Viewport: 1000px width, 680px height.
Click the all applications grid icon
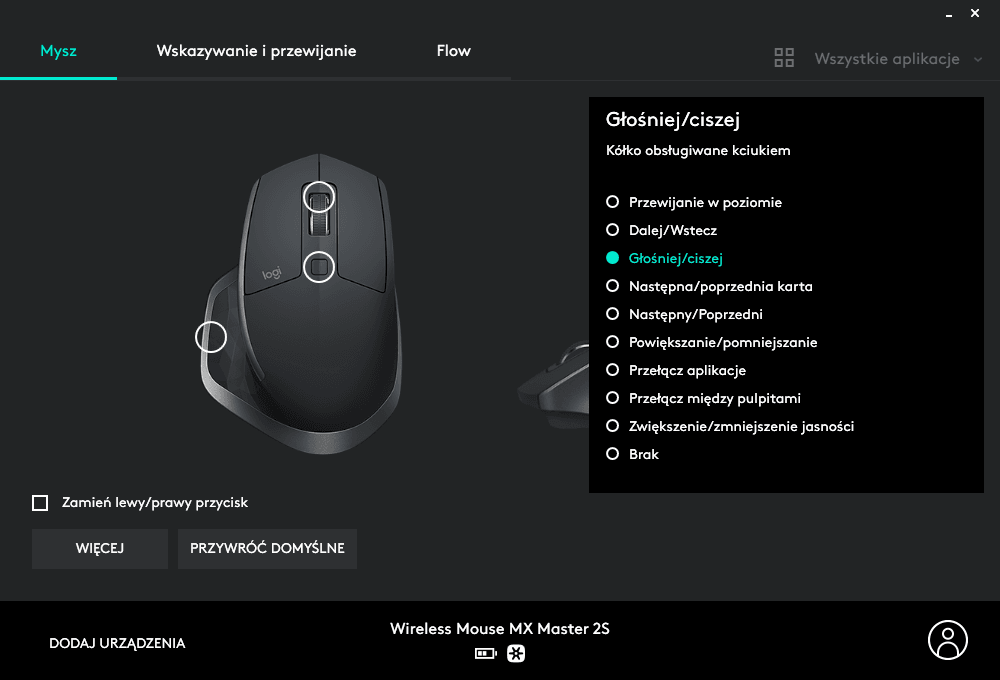784,58
